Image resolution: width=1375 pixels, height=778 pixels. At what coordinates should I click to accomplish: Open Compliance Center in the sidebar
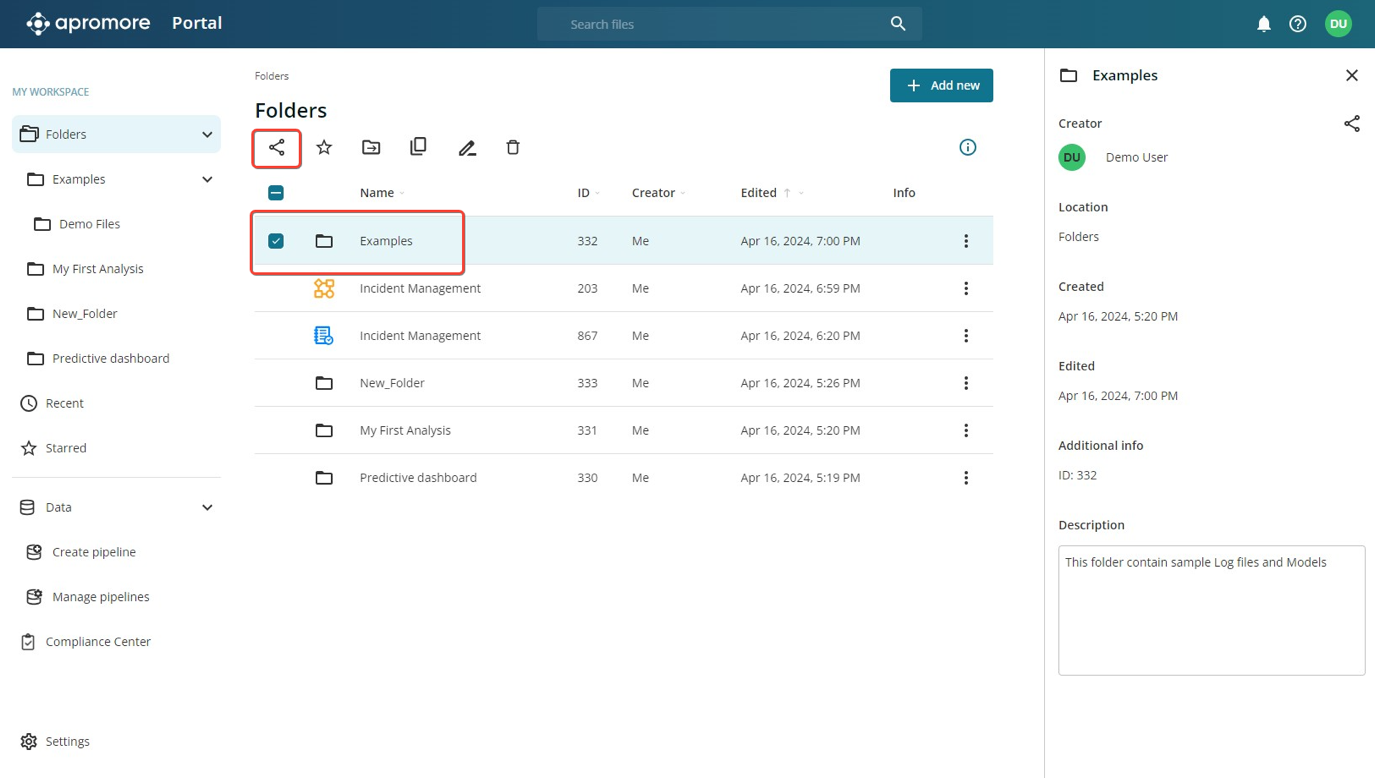point(98,642)
